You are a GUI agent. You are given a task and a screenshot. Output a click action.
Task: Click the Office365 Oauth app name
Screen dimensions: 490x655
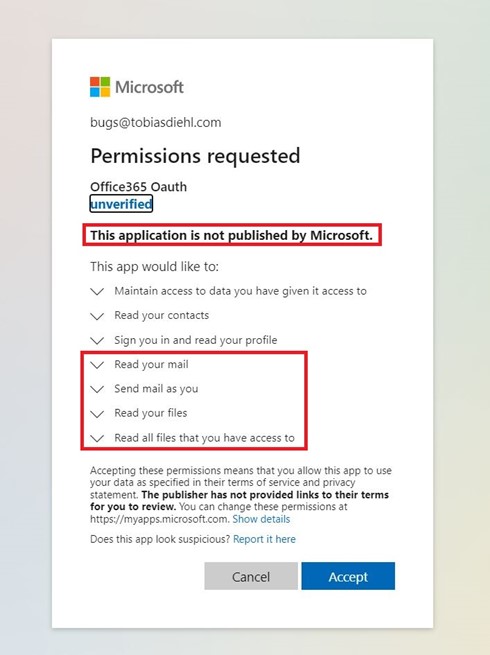point(139,187)
